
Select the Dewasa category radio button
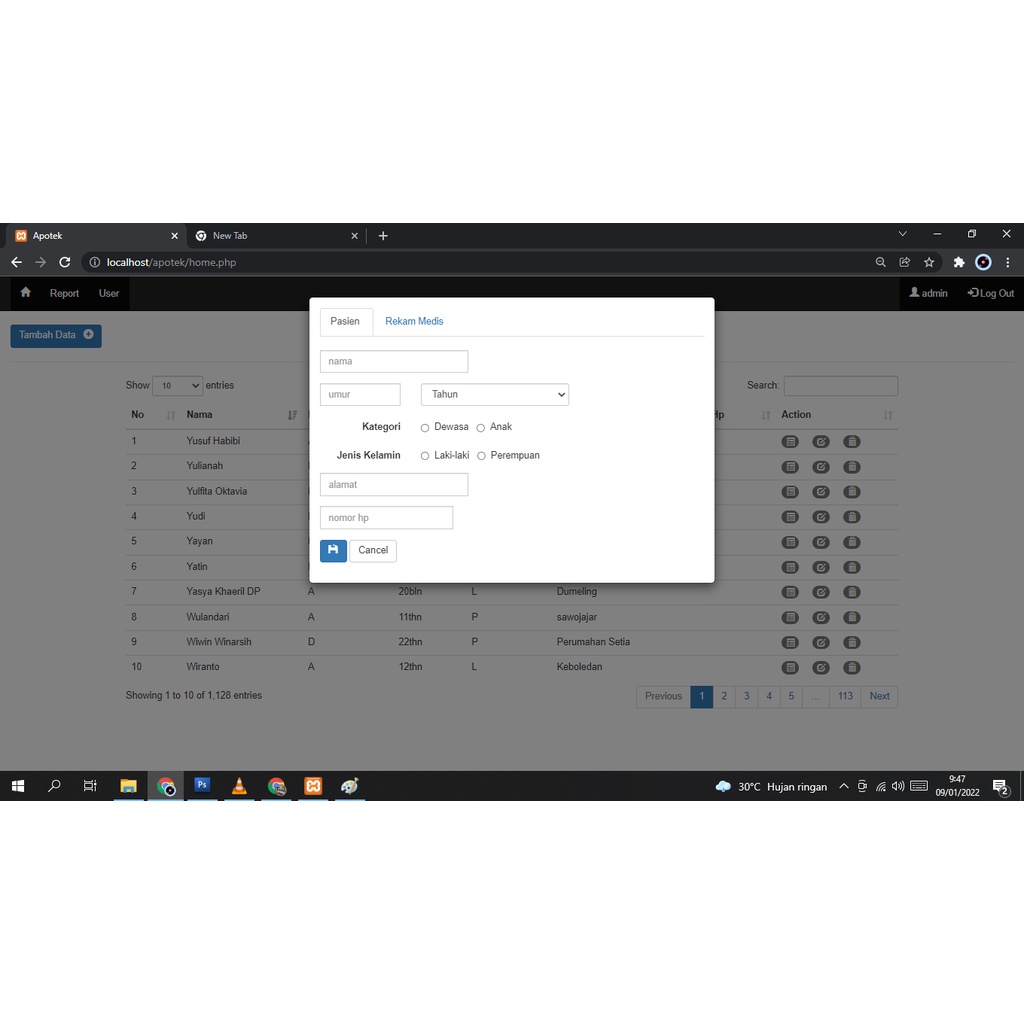[x=424, y=428]
